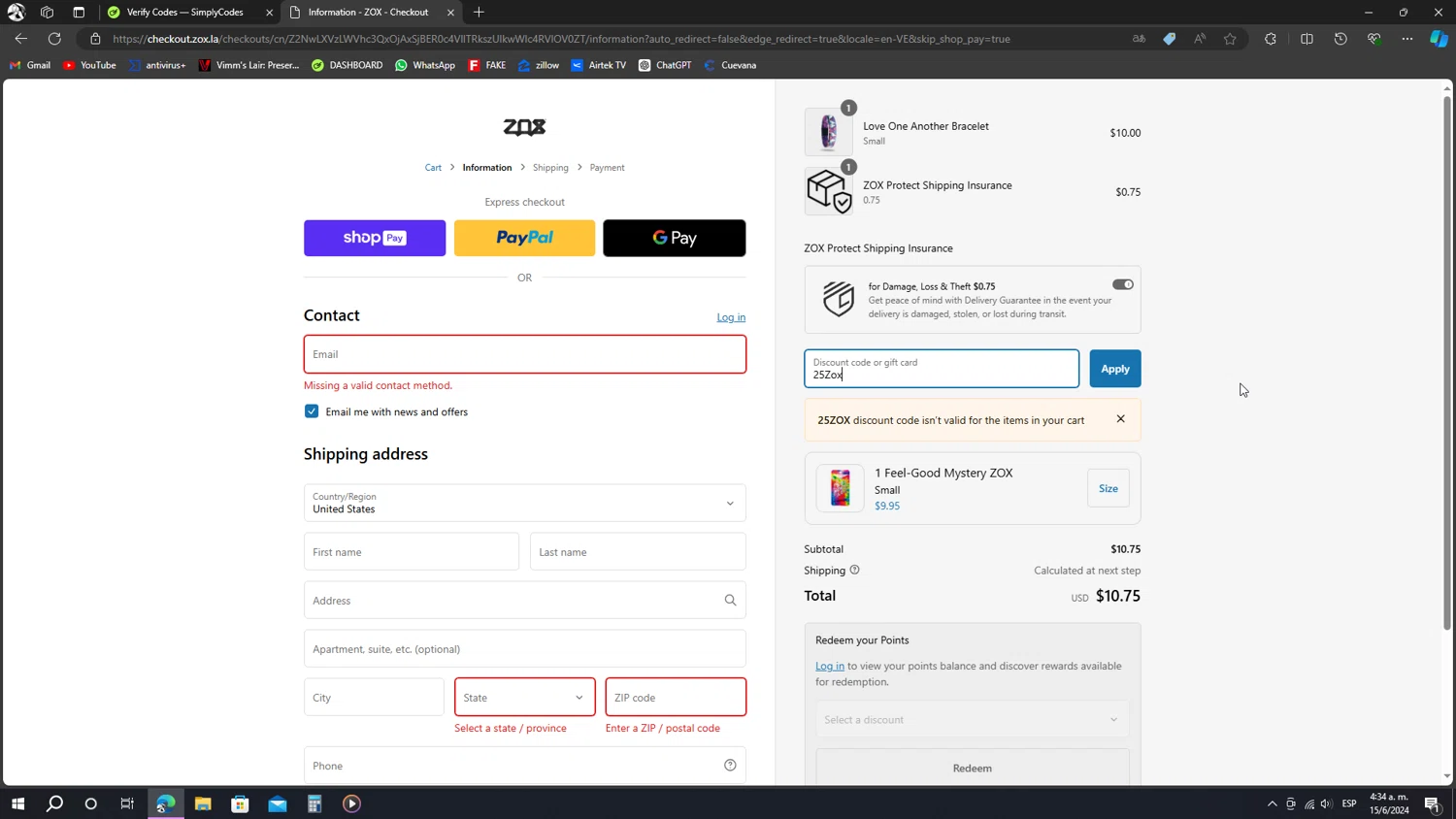The image size is (1456, 819).
Task: Open File Explorer from taskbar
Action: pyautogui.click(x=203, y=803)
